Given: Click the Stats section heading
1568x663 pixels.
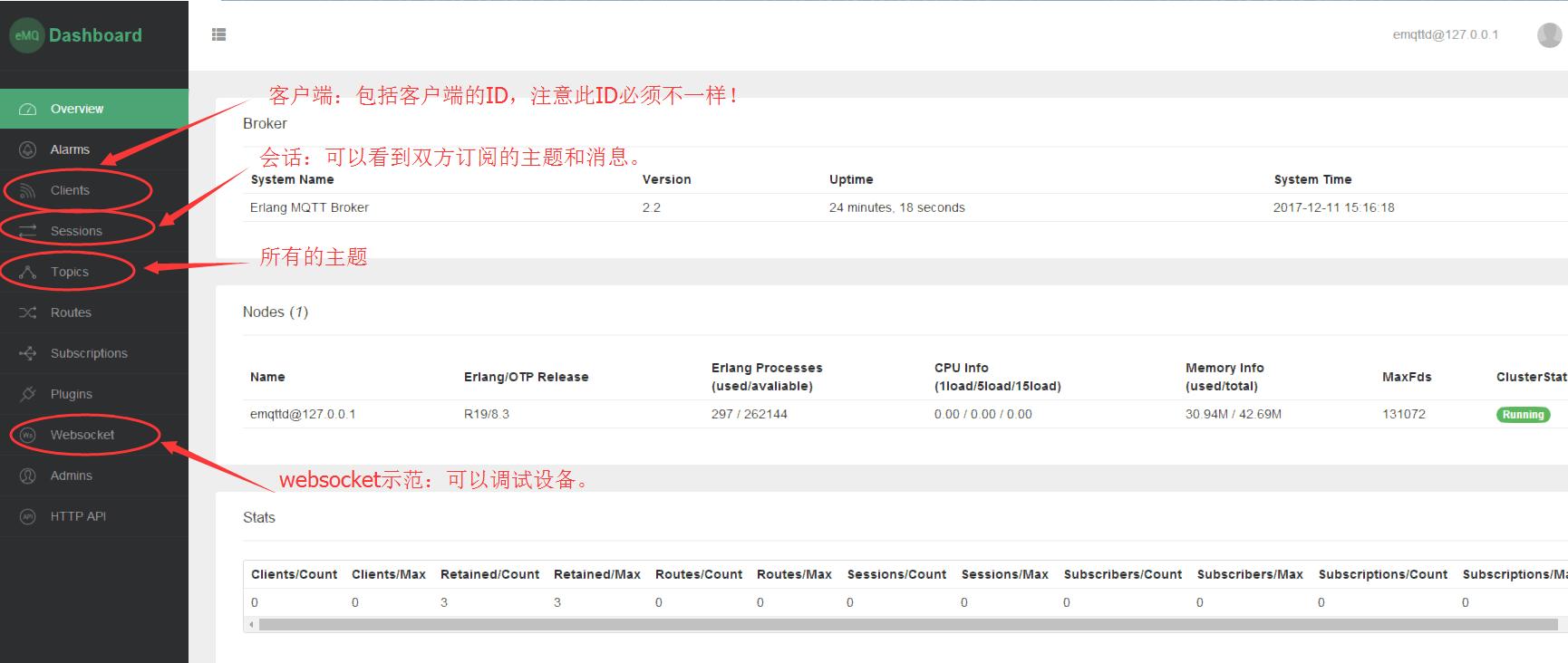Looking at the screenshot, I should (x=259, y=517).
